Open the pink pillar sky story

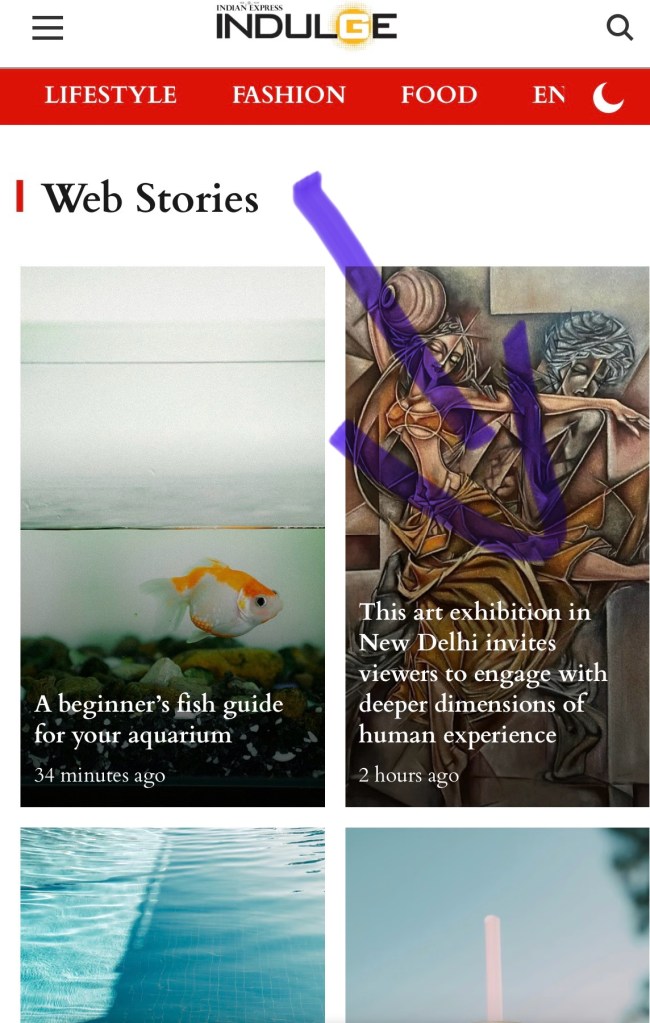click(x=497, y=925)
